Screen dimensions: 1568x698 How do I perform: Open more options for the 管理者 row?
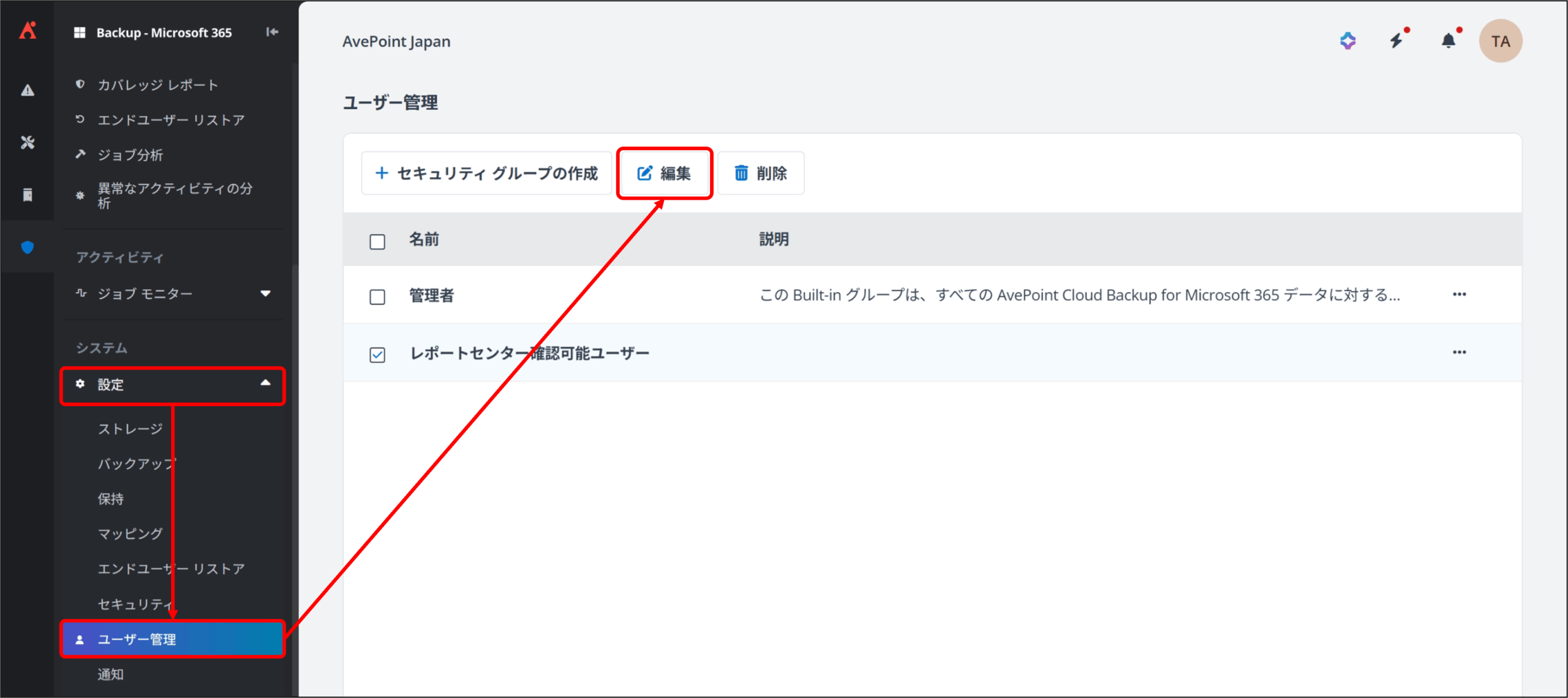coord(1459,295)
